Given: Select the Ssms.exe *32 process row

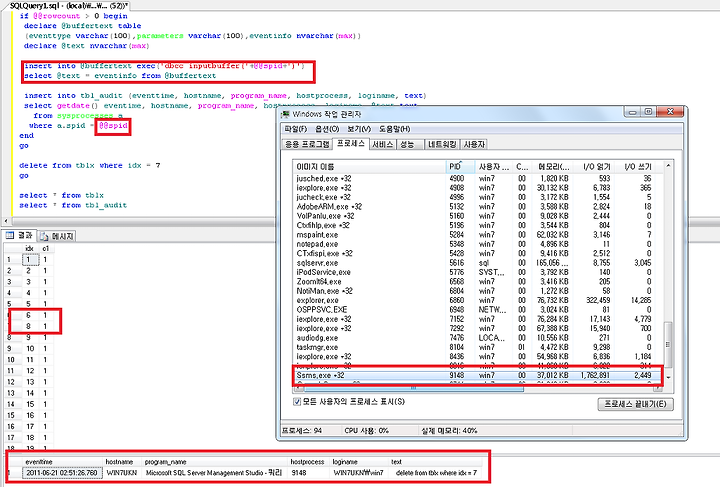Looking at the screenshot, I should (478, 375).
